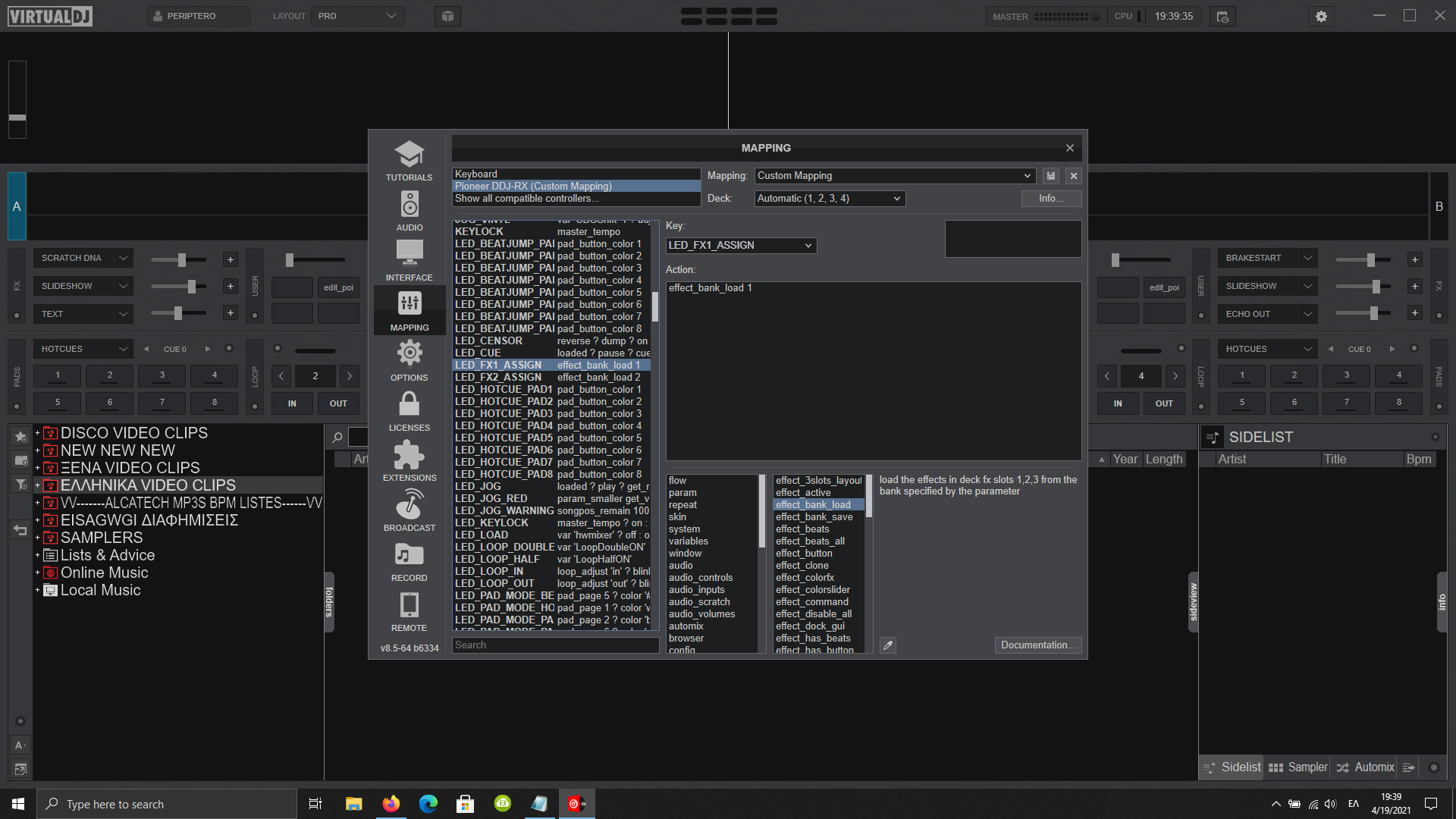
Task: Select the audio_controls category
Action: coord(712,578)
